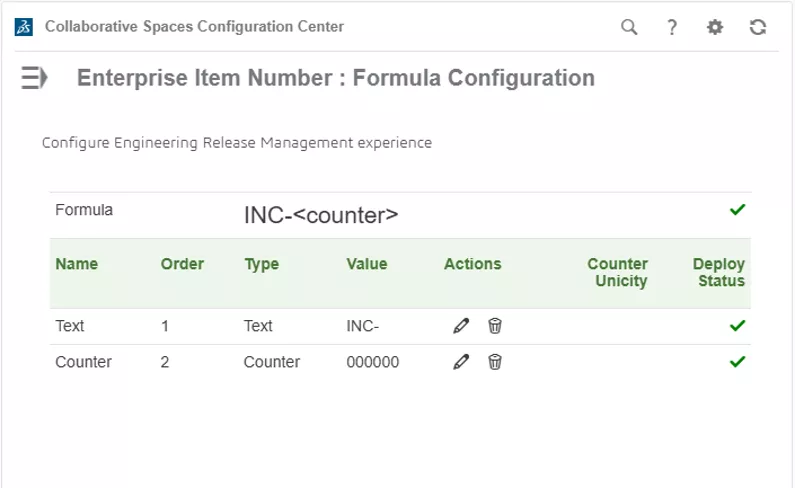Viewport: 795px width, 488px height.
Task: Delete the Counter row with trash icon
Action: tap(495, 362)
